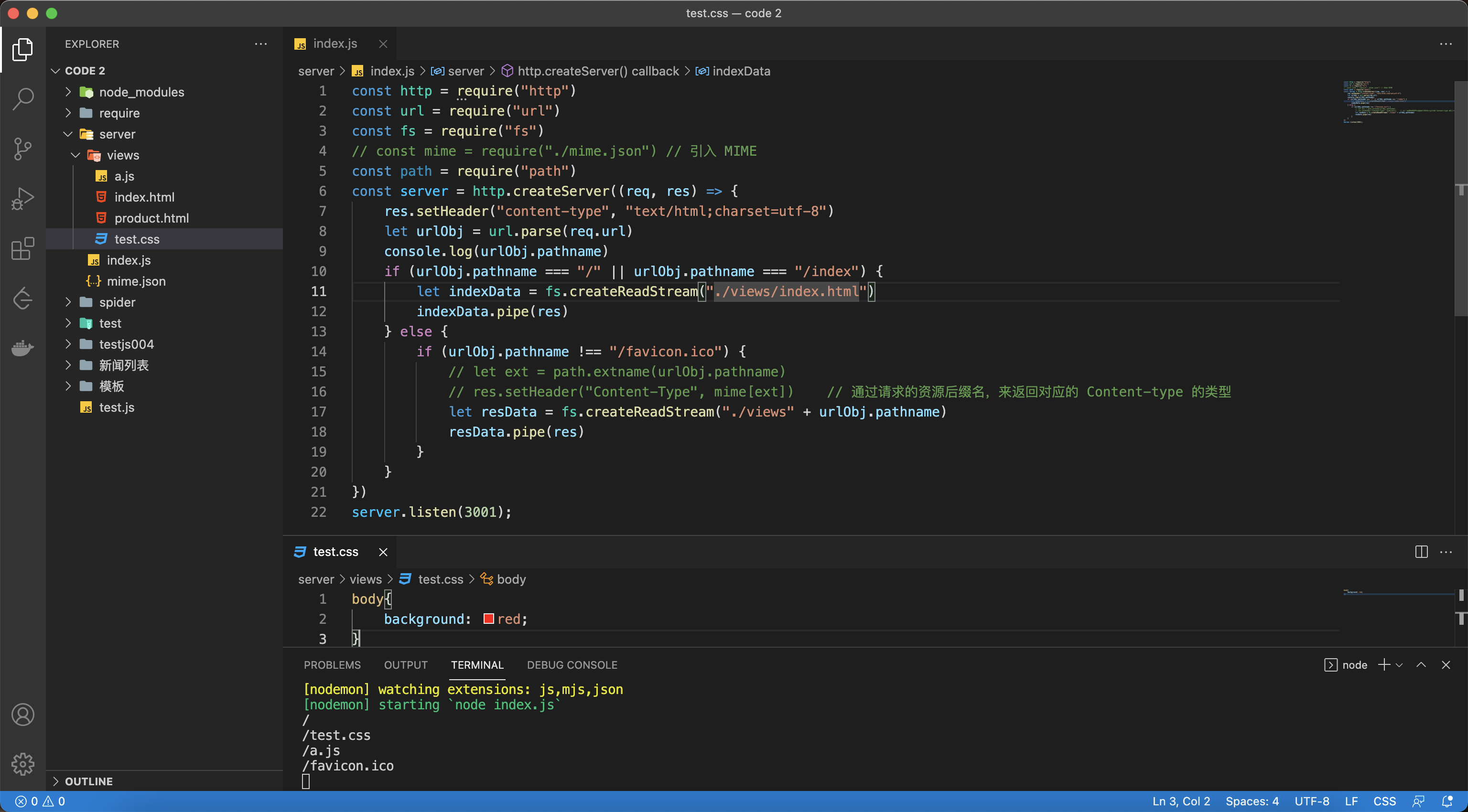Expand the testjs004 folder
Image resolution: width=1468 pixels, height=812 pixels.
[68, 344]
